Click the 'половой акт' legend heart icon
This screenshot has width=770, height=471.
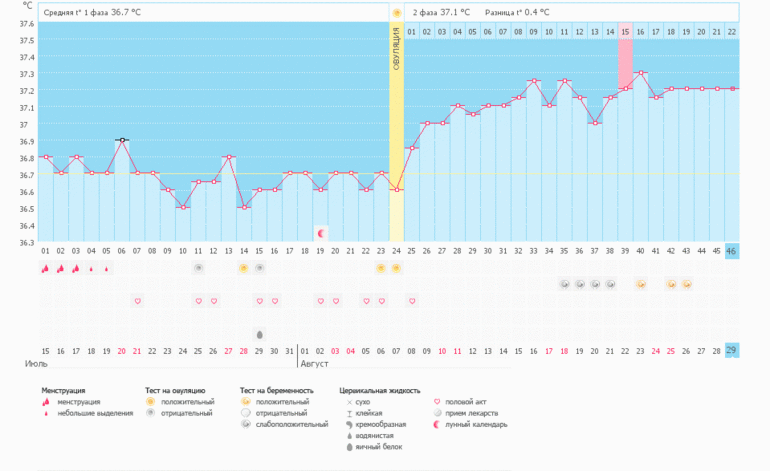[x=437, y=402]
